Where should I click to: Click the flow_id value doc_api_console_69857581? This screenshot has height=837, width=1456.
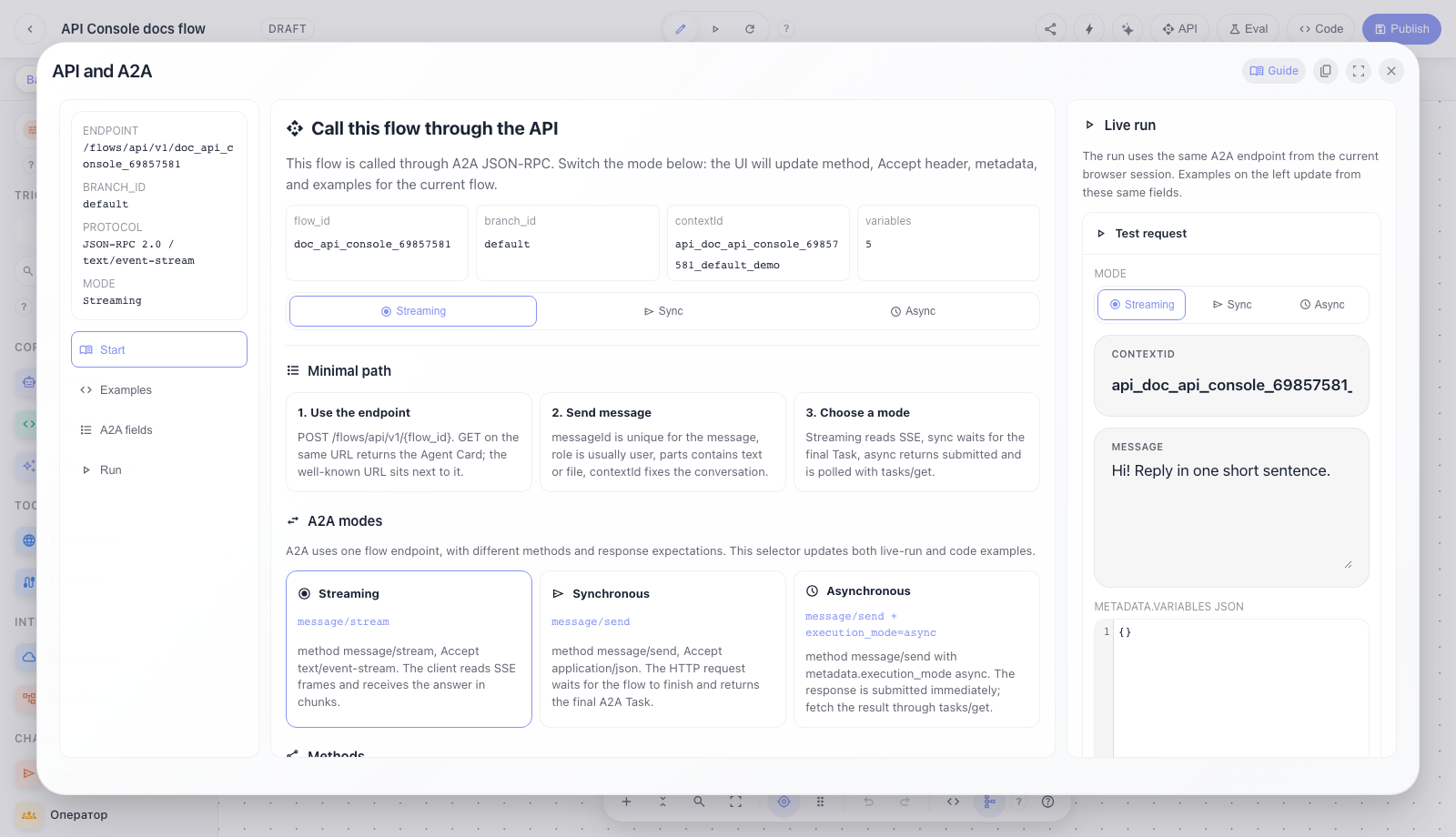[372, 245]
